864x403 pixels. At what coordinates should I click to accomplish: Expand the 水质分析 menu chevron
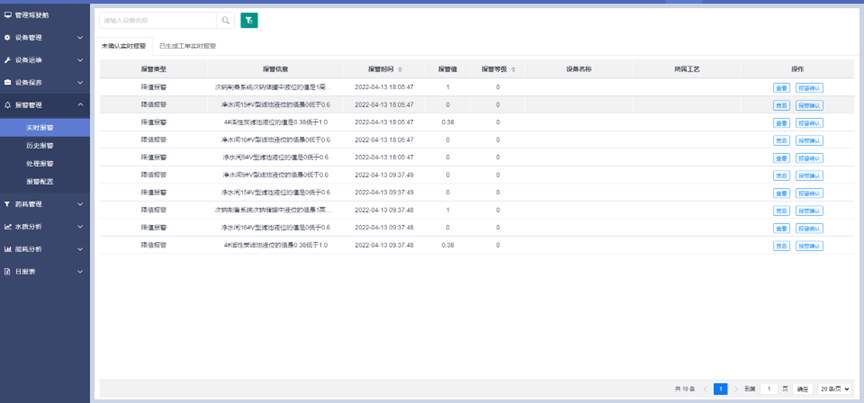point(80,227)
